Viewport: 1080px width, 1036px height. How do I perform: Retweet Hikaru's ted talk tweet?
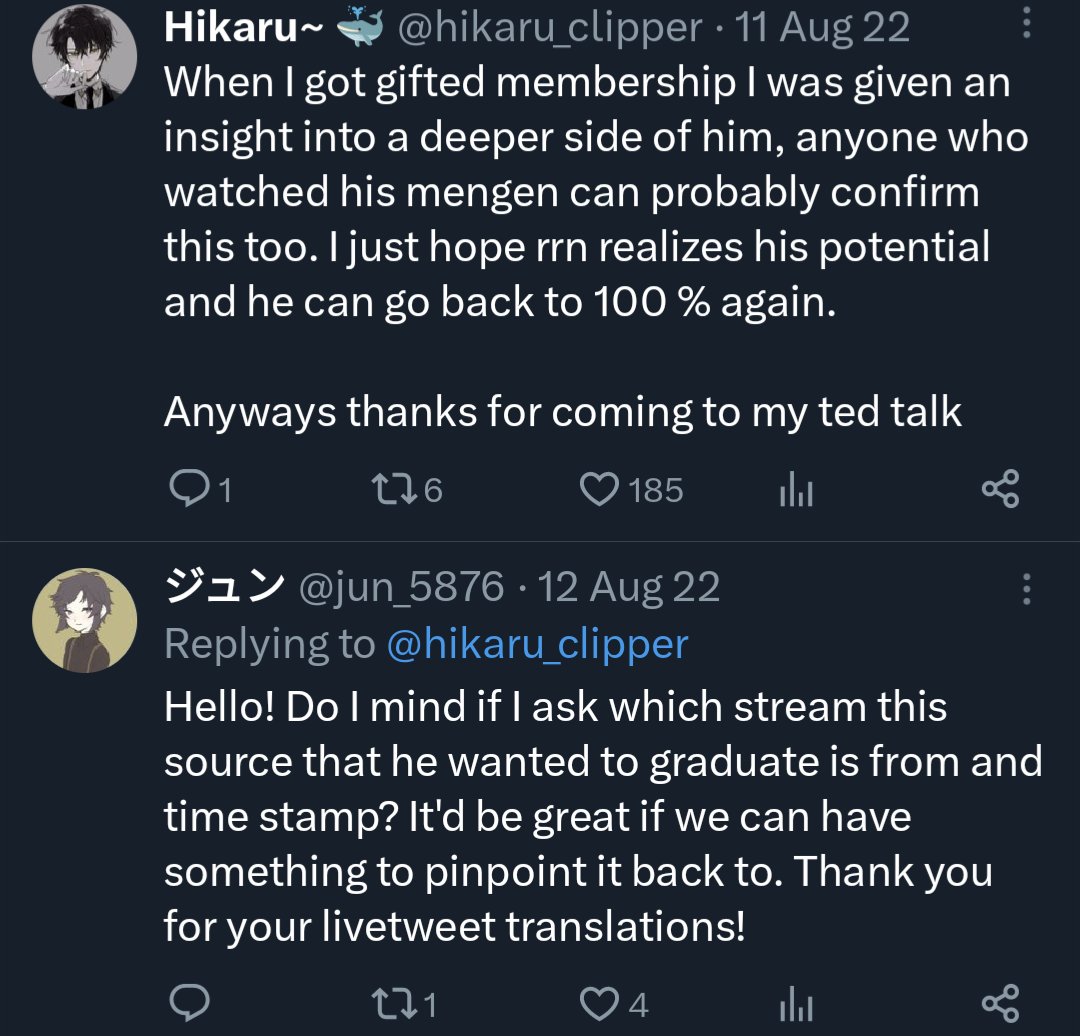click(390, 490)
